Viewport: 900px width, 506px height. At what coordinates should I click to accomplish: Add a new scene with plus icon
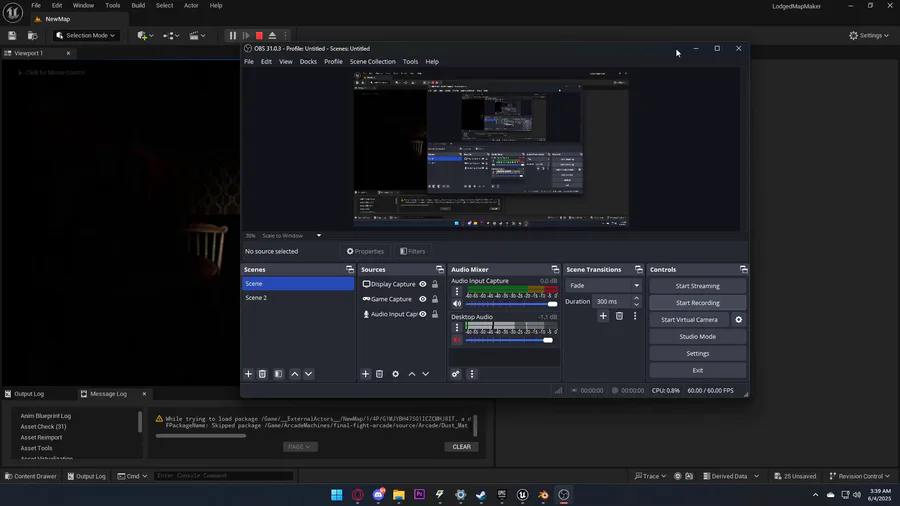tap(249, 374)
